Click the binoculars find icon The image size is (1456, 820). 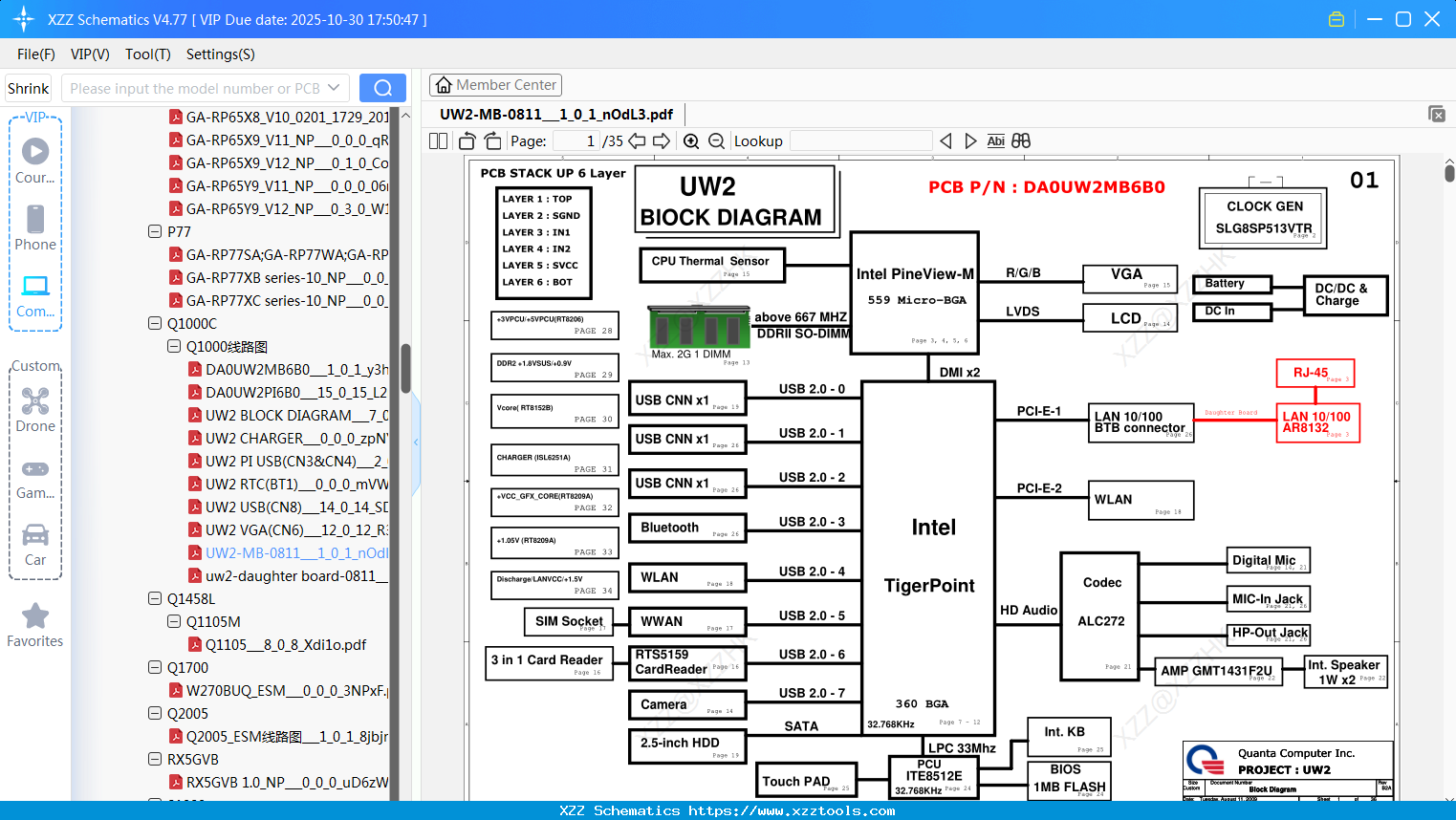pos(1021,141)
